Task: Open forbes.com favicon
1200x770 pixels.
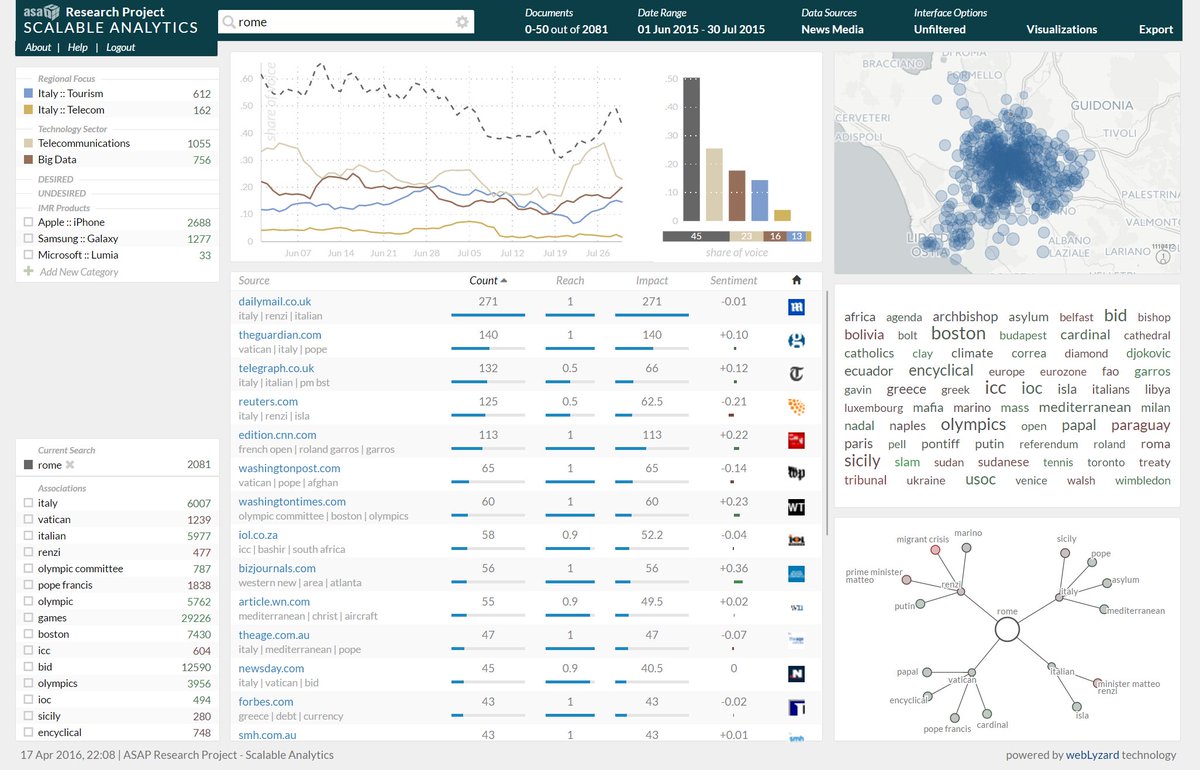Action: [x=796, y=708]
